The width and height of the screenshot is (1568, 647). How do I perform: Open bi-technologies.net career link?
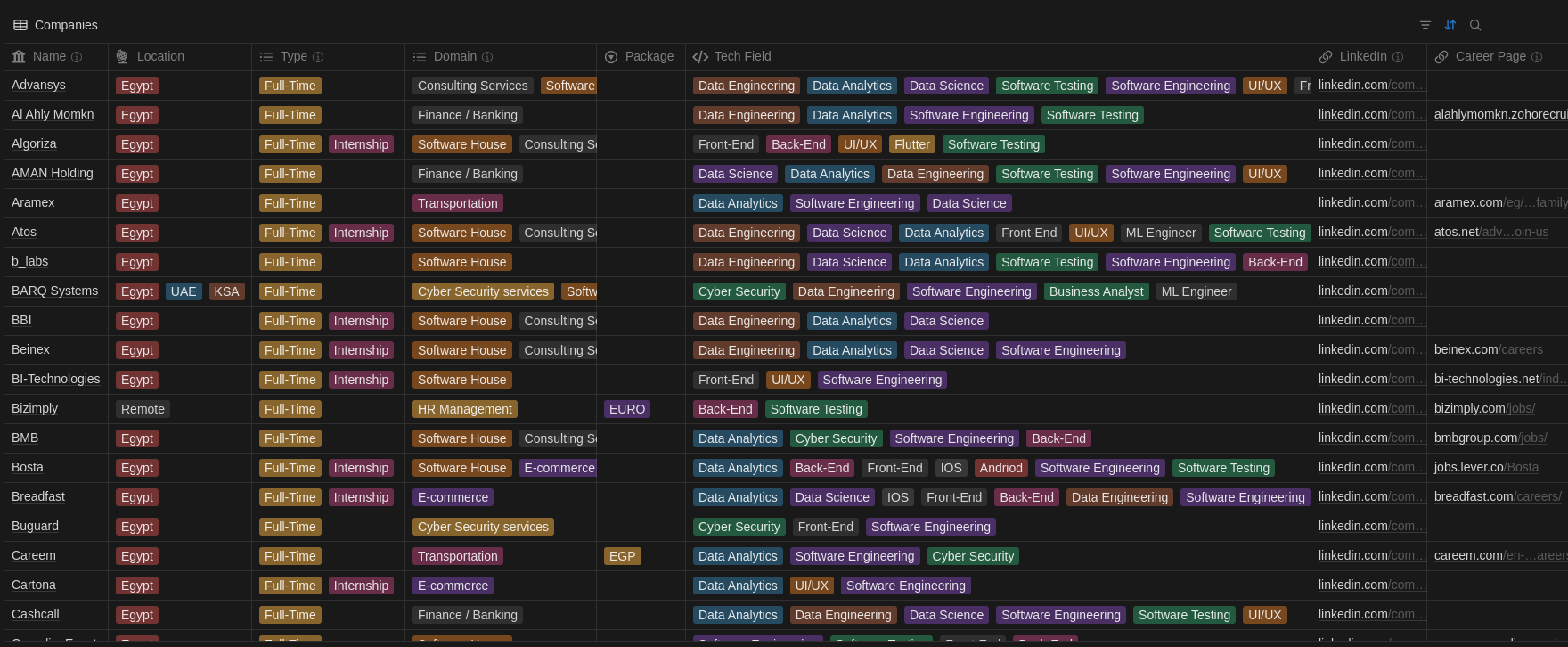pyautogui.click(x=1500, y=379)
